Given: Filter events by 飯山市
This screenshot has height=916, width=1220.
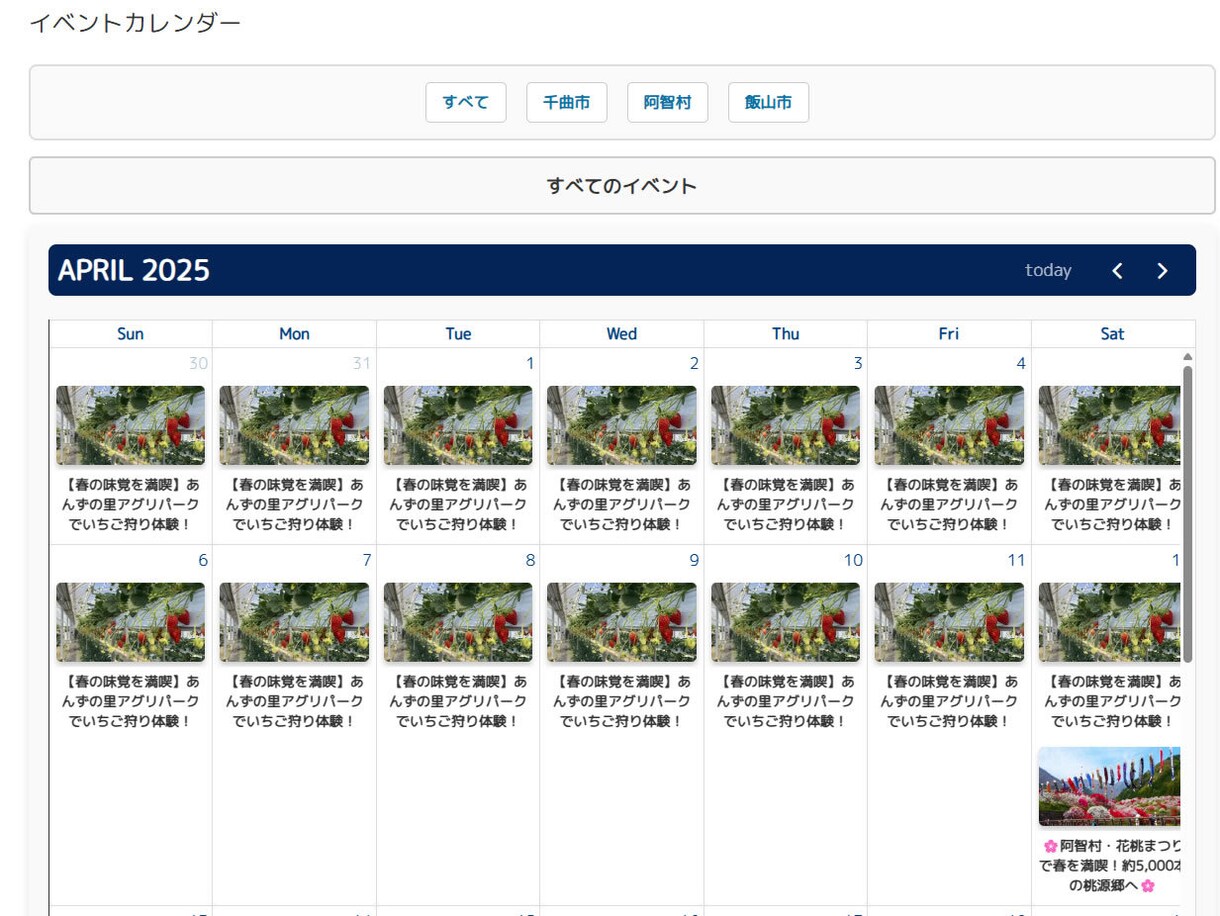Looking at the screenshot, I should pos(769,102).
